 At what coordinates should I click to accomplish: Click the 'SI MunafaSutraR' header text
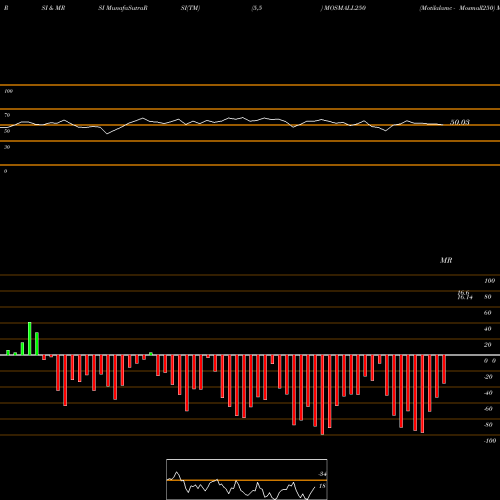coord(123,8)
